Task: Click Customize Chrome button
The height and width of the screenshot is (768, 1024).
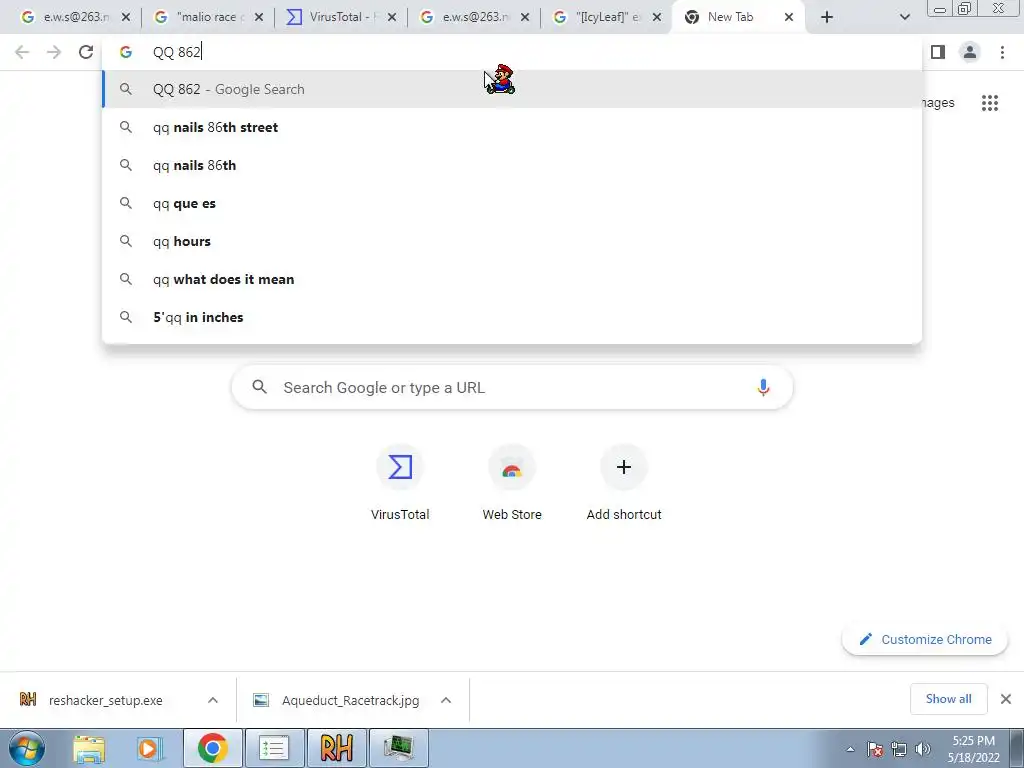Action: [x=925, y=639]
